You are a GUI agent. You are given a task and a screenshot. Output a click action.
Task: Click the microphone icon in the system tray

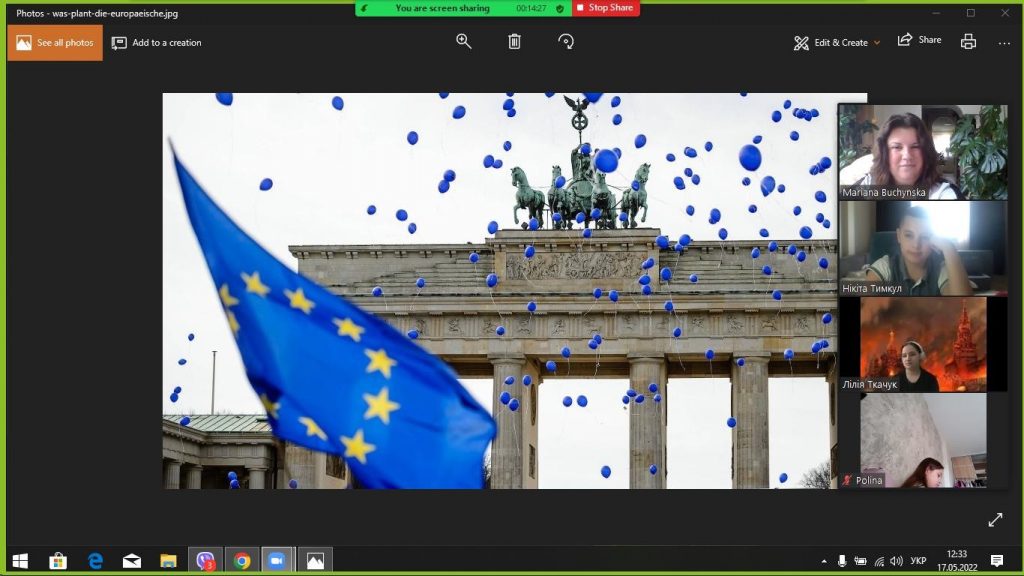842,561
